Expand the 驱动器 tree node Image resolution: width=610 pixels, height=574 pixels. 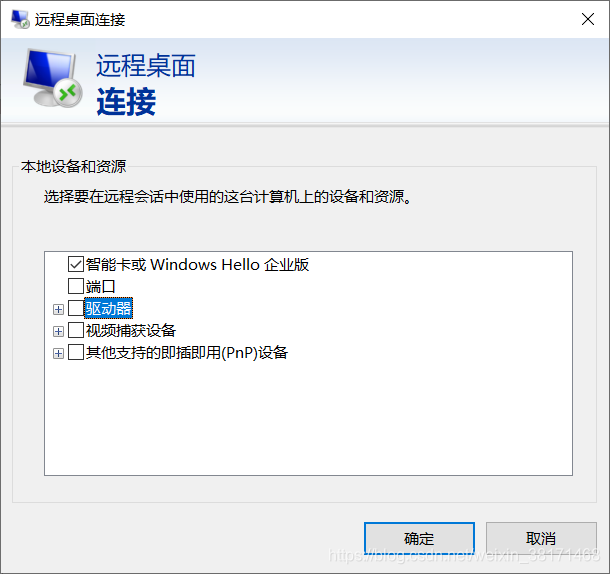(58, 309)
